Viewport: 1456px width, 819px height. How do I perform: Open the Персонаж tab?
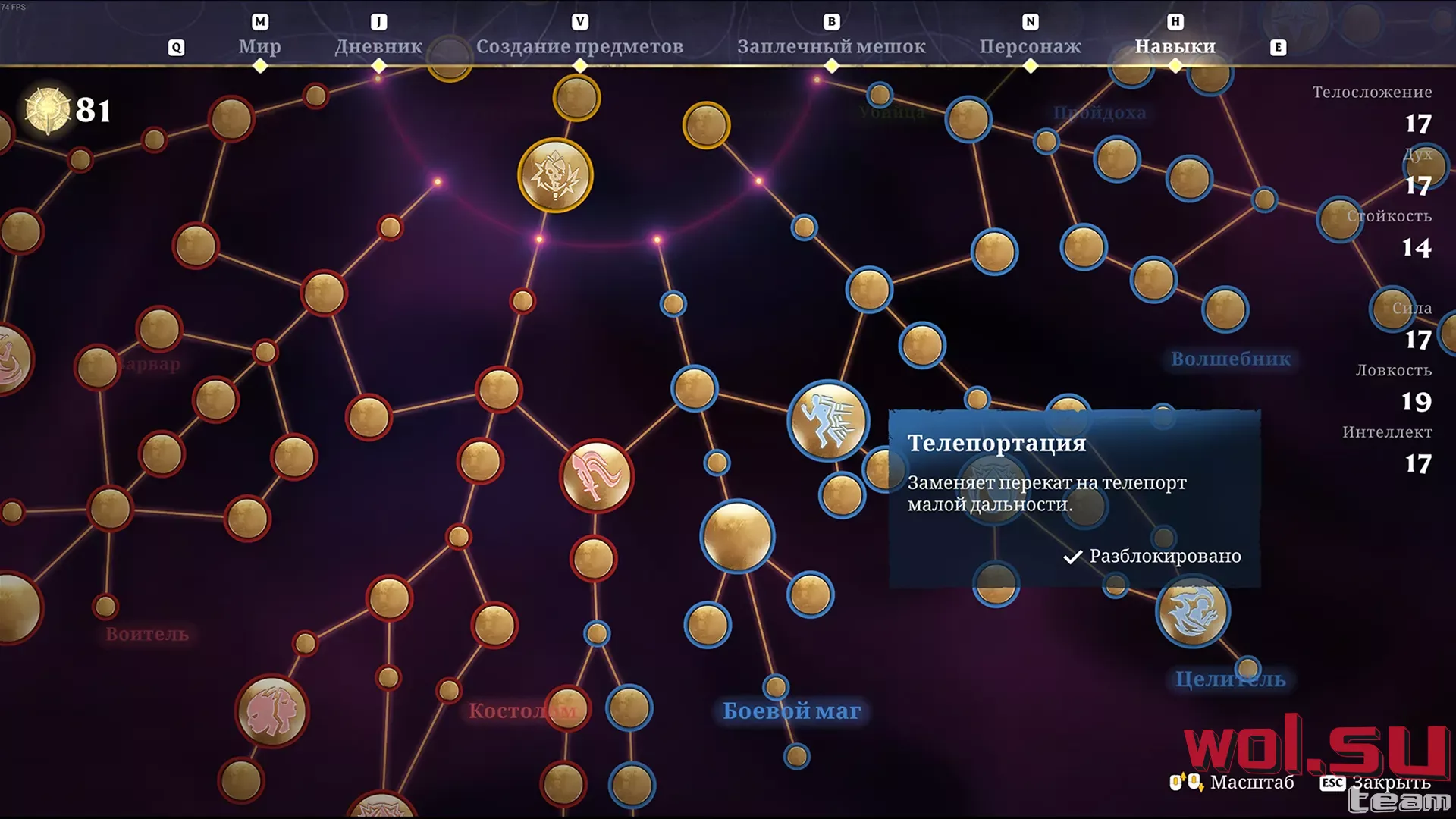coord(1031,46)
